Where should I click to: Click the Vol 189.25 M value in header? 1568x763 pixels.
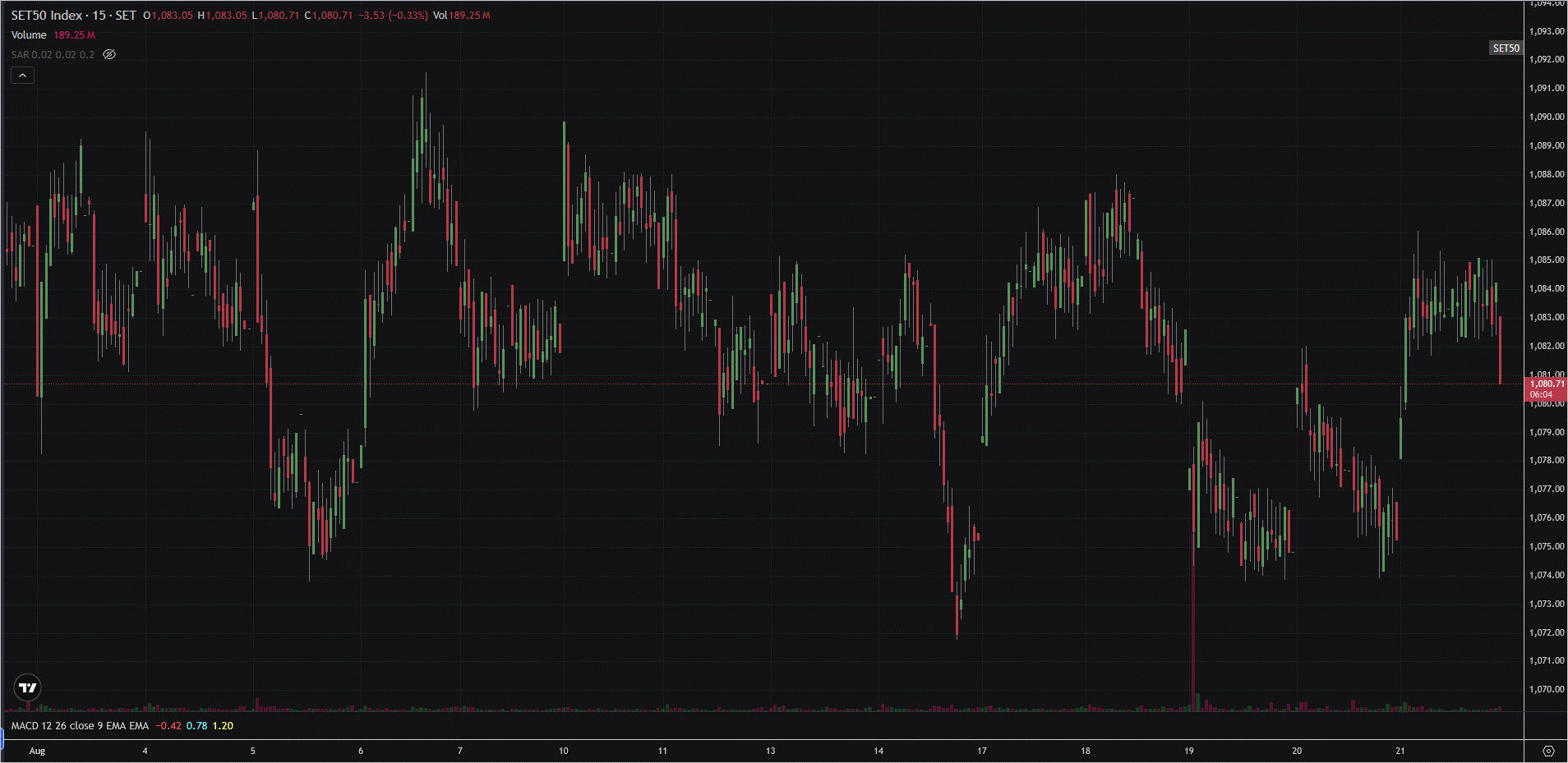pyautogui.click(x=462, y=16)
